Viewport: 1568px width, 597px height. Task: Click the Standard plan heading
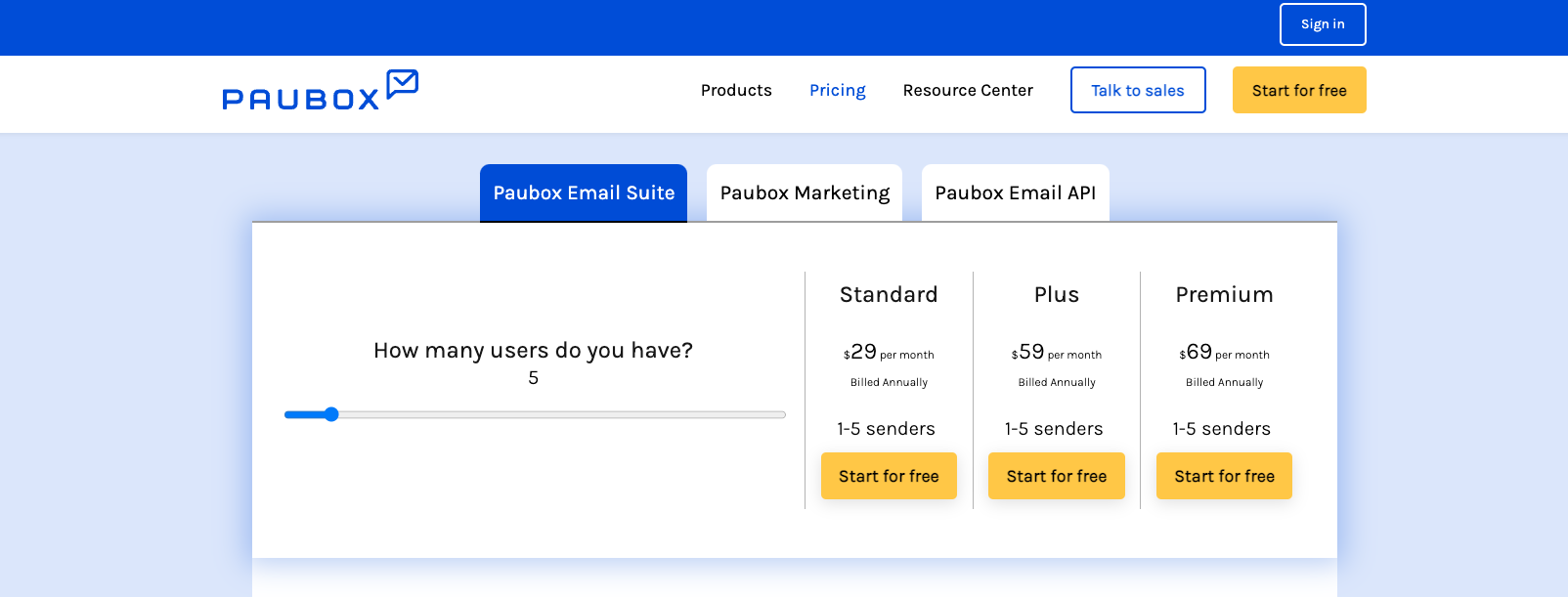889,294
